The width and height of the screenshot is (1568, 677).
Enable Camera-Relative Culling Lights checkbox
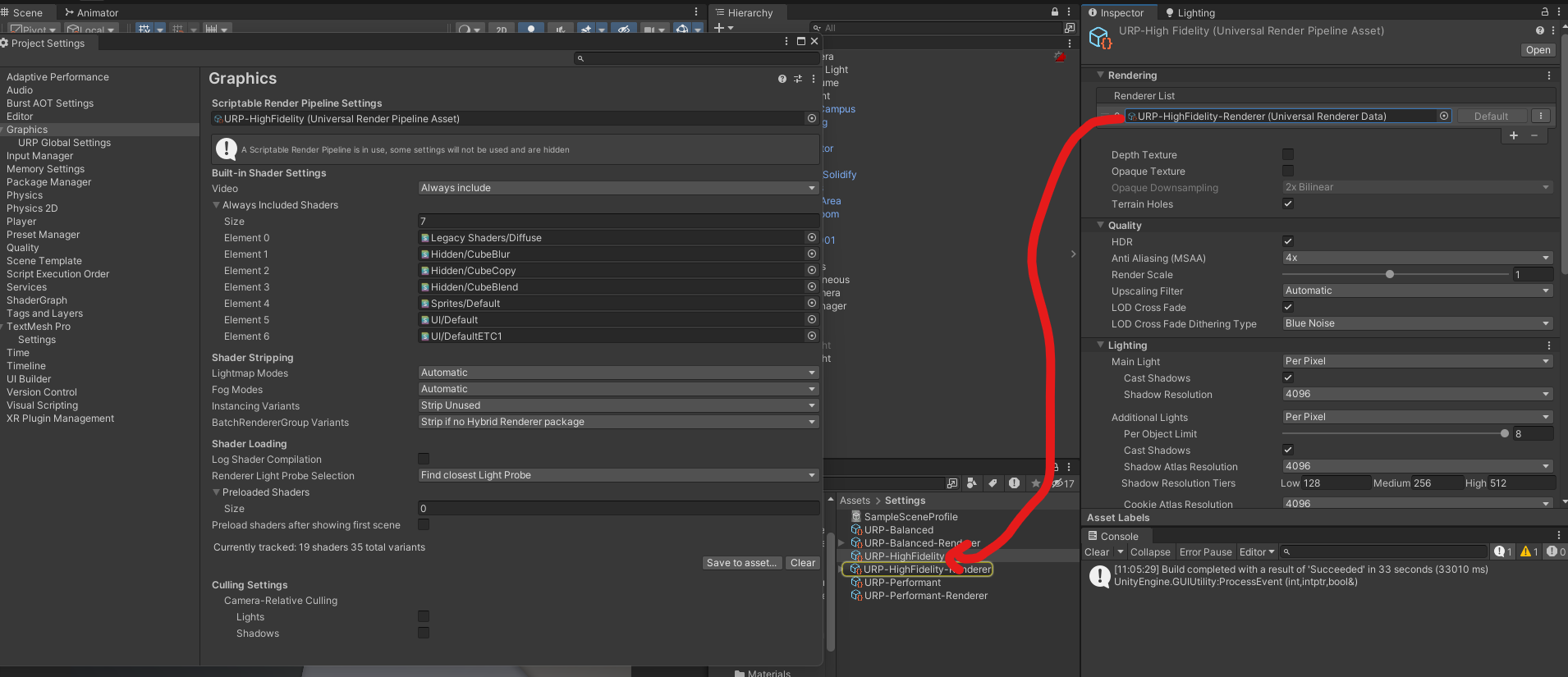pyautogui.click(x=424, y=616)
